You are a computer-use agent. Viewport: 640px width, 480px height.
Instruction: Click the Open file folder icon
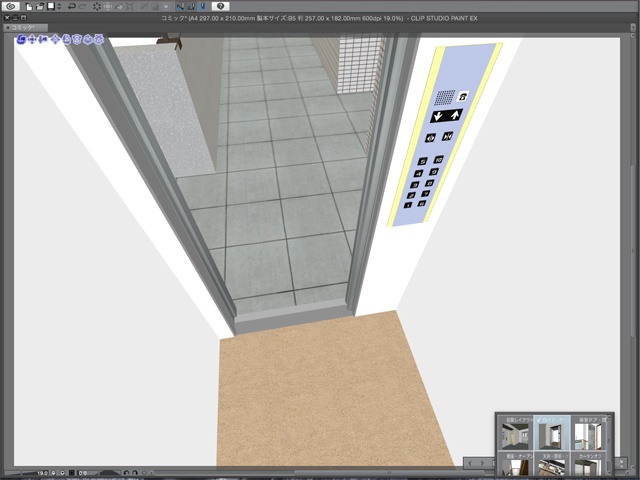pos(40,6)
